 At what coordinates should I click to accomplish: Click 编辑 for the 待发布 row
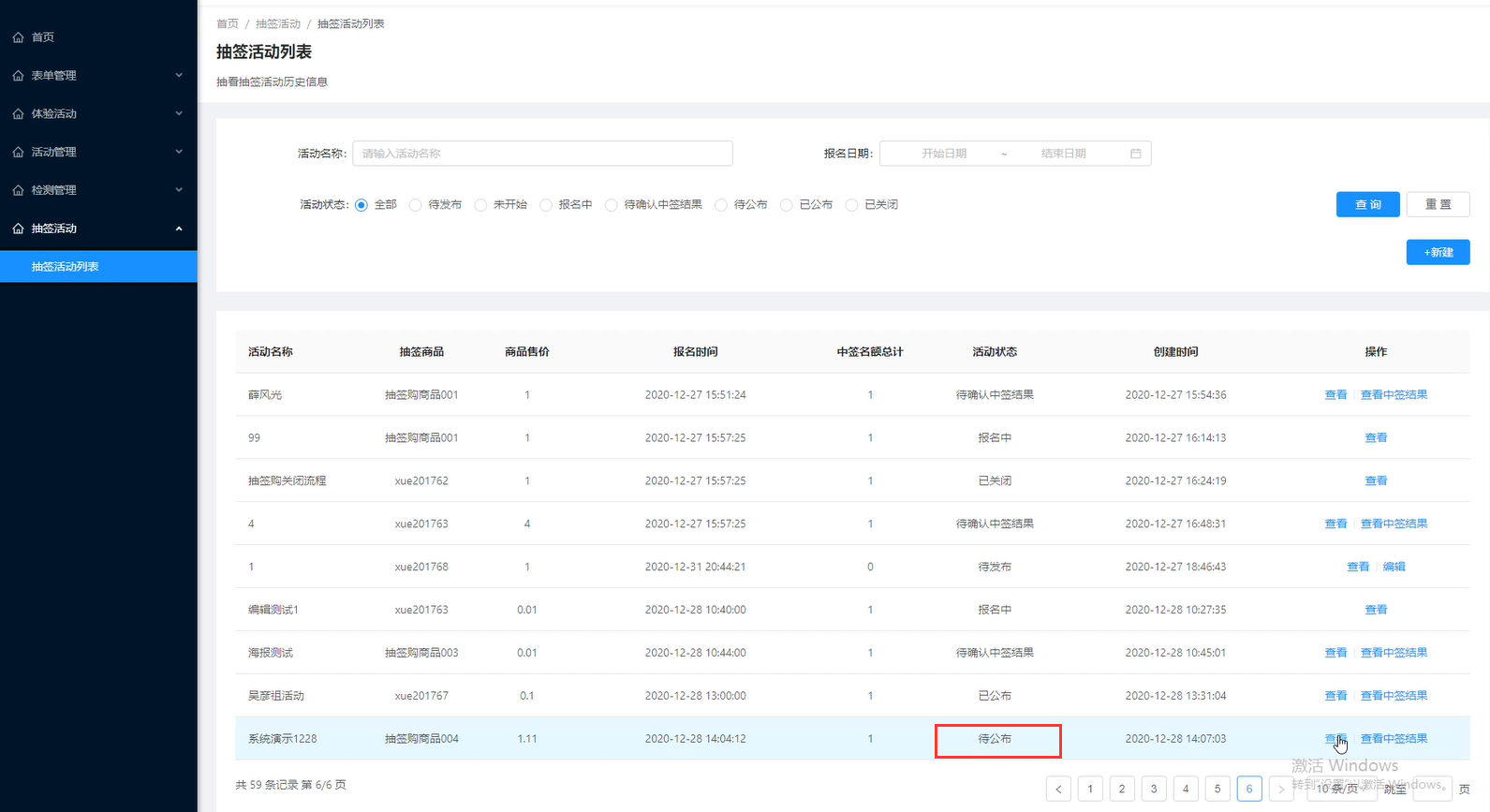coord(1394,567)
